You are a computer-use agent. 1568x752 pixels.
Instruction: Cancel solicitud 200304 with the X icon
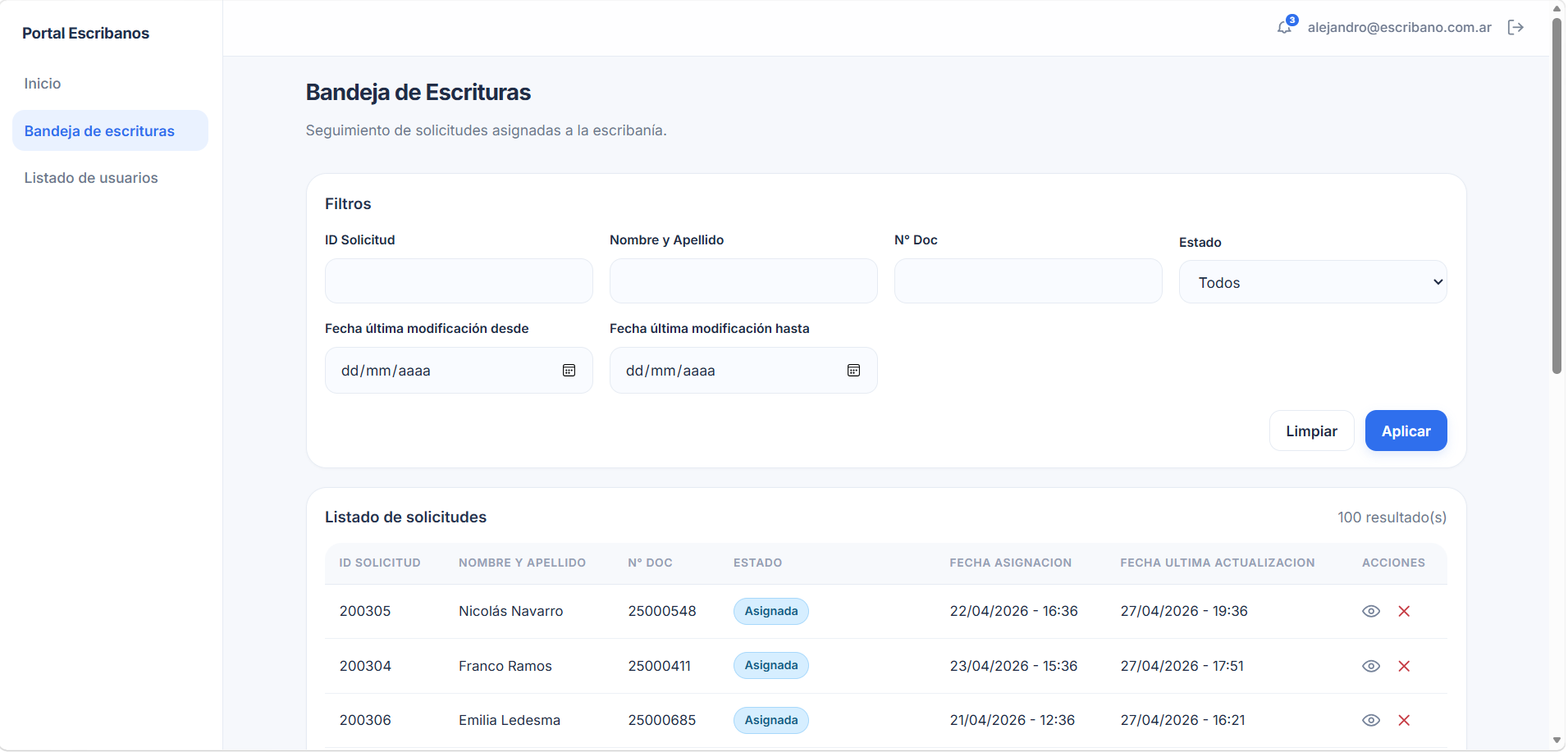1405,666
